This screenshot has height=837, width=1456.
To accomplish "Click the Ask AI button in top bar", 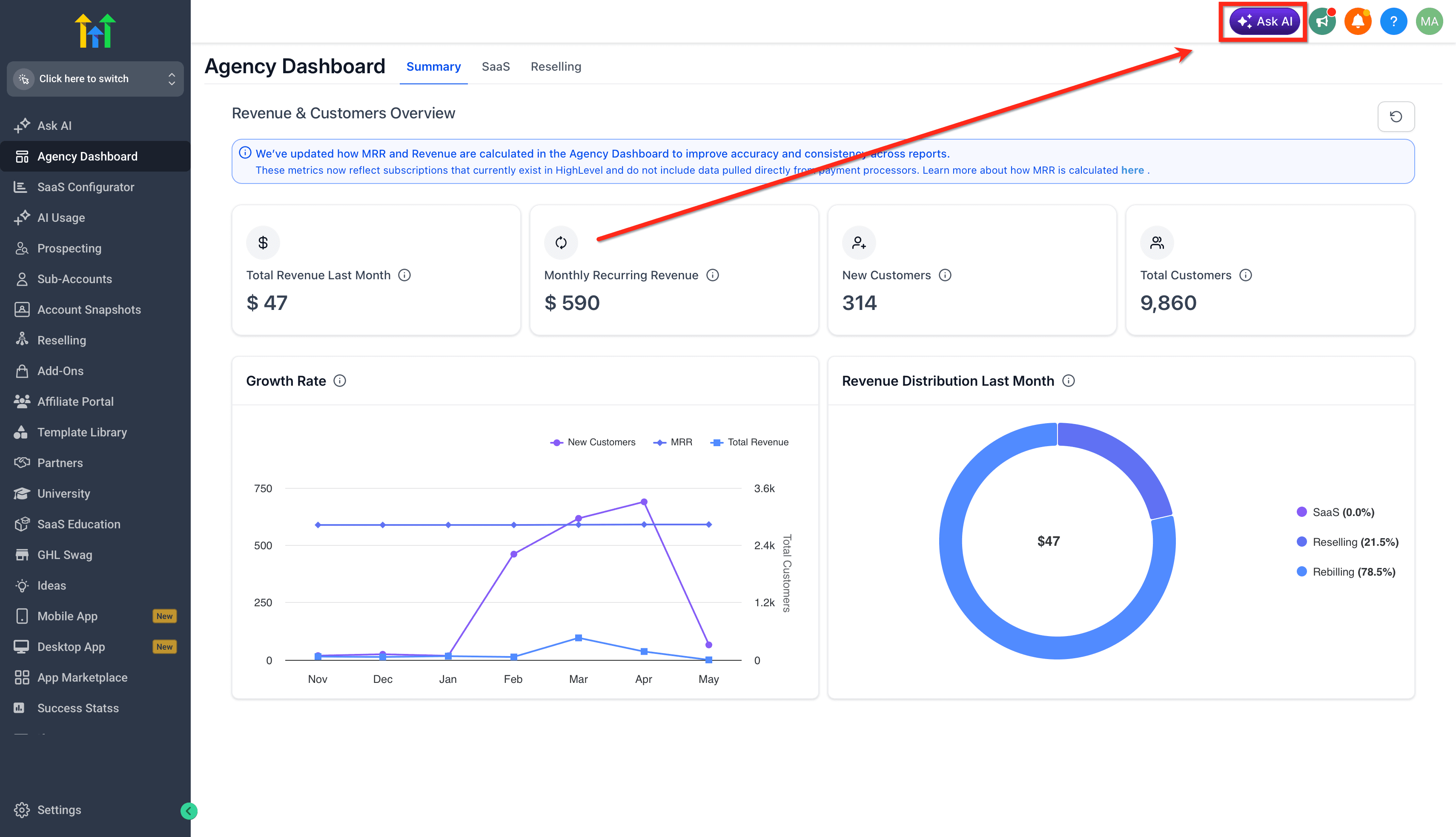I will click(x=1264, y=21).
